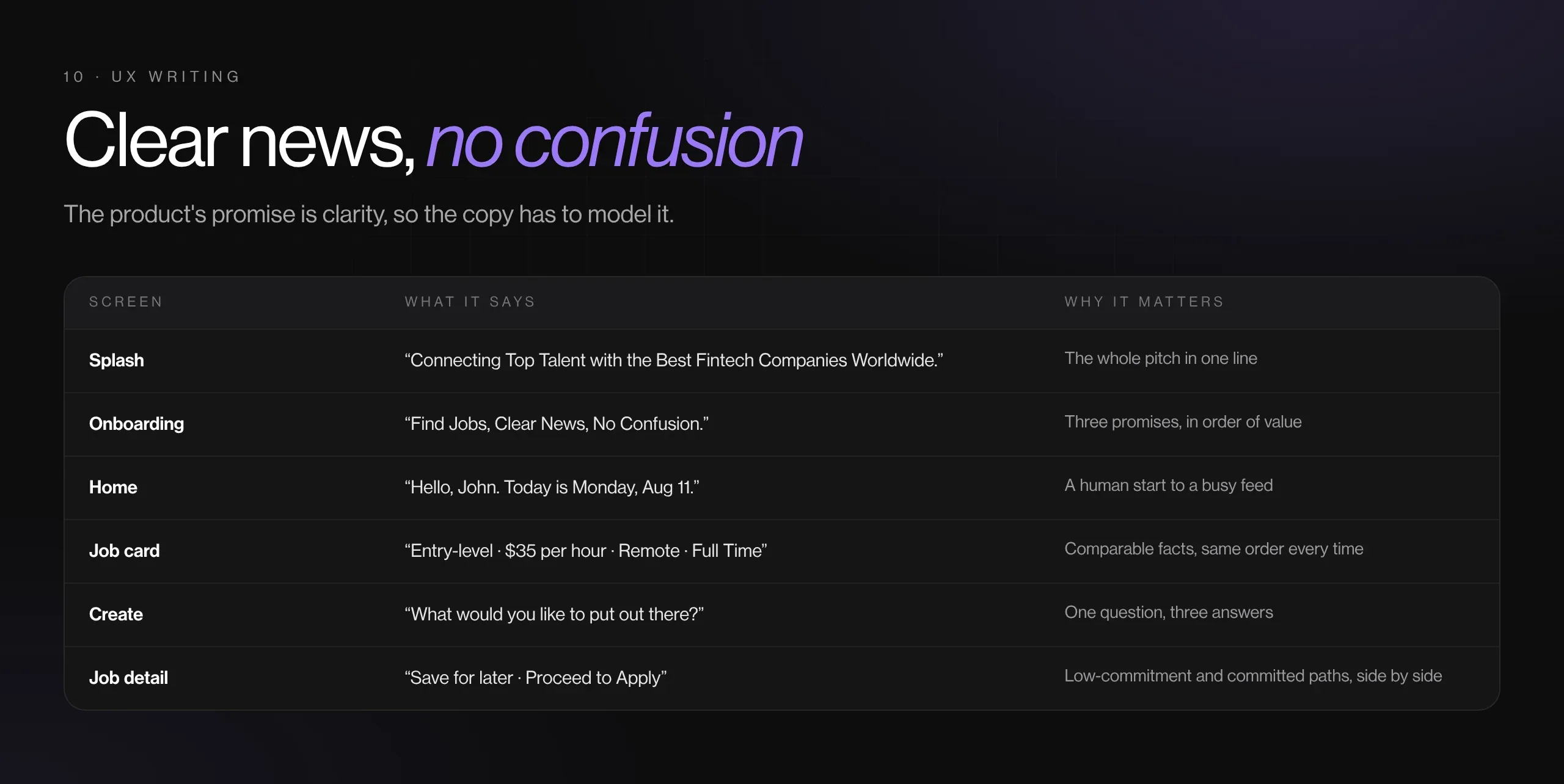Image resolution: width=1564 pixels, height=784 pixels.
Task: Select the Job detail row label
Action: [x=128, y=678]
